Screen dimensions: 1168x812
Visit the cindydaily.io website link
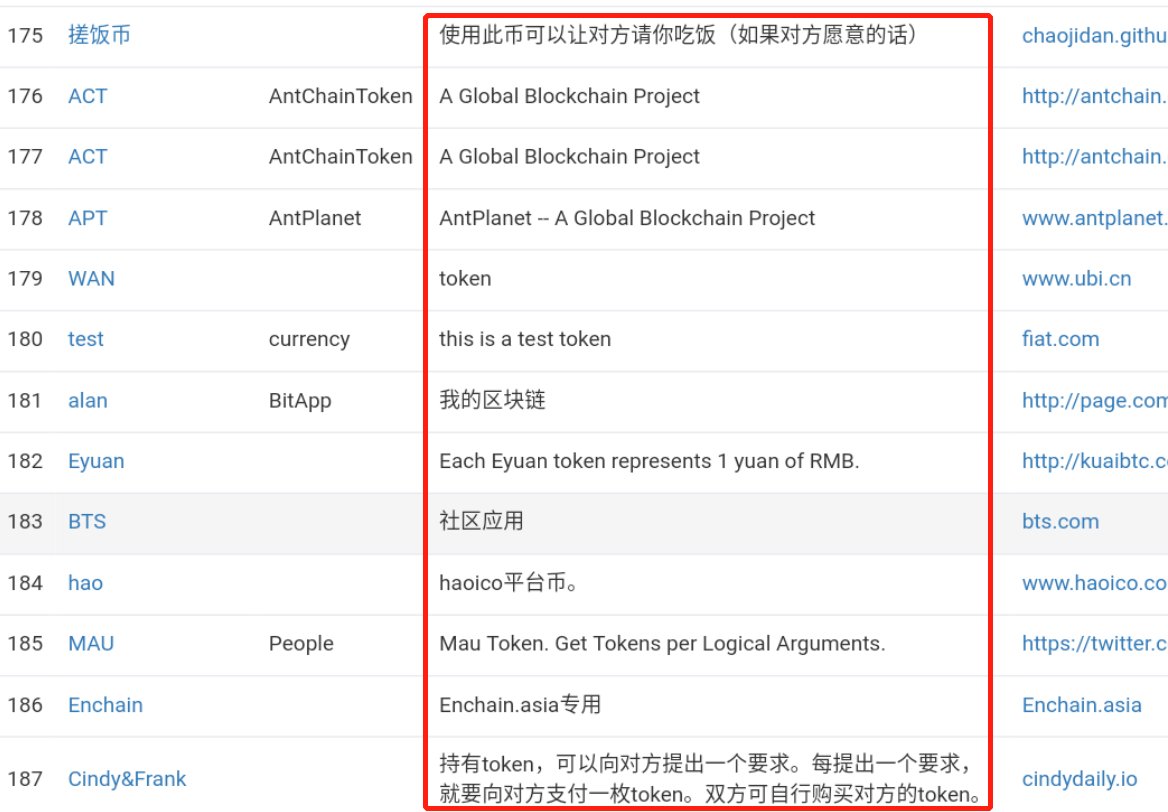click(1079, 779)
